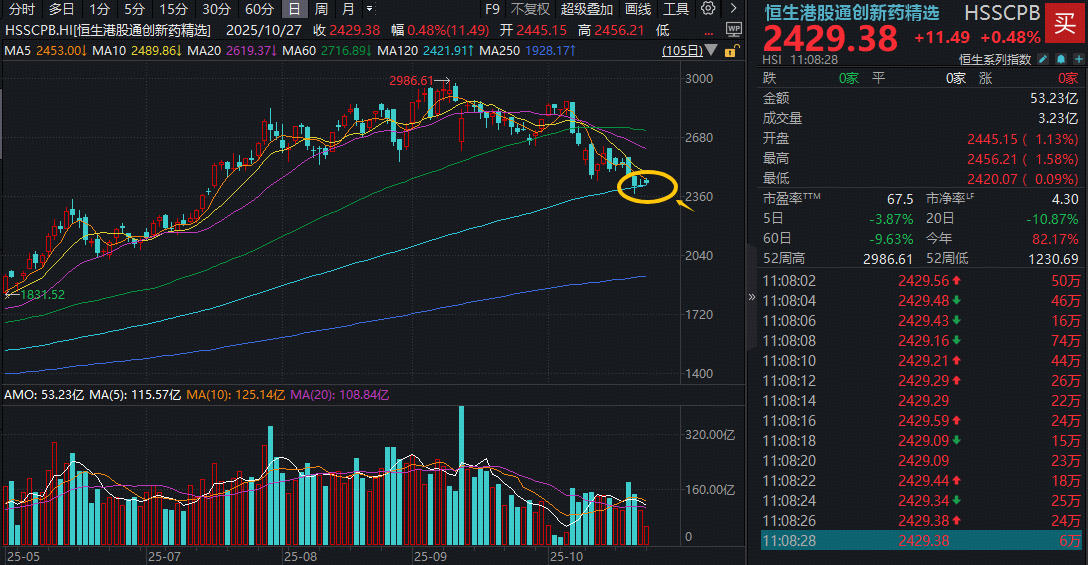Open 工具 tools menu
Image resolution: width=1088 pixels, height=565 pixels.
675,9
